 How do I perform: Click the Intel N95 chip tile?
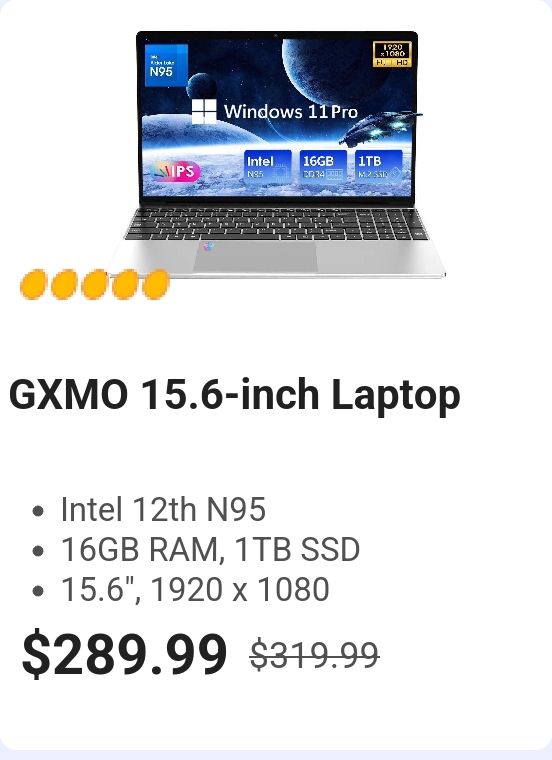[268, 166]
